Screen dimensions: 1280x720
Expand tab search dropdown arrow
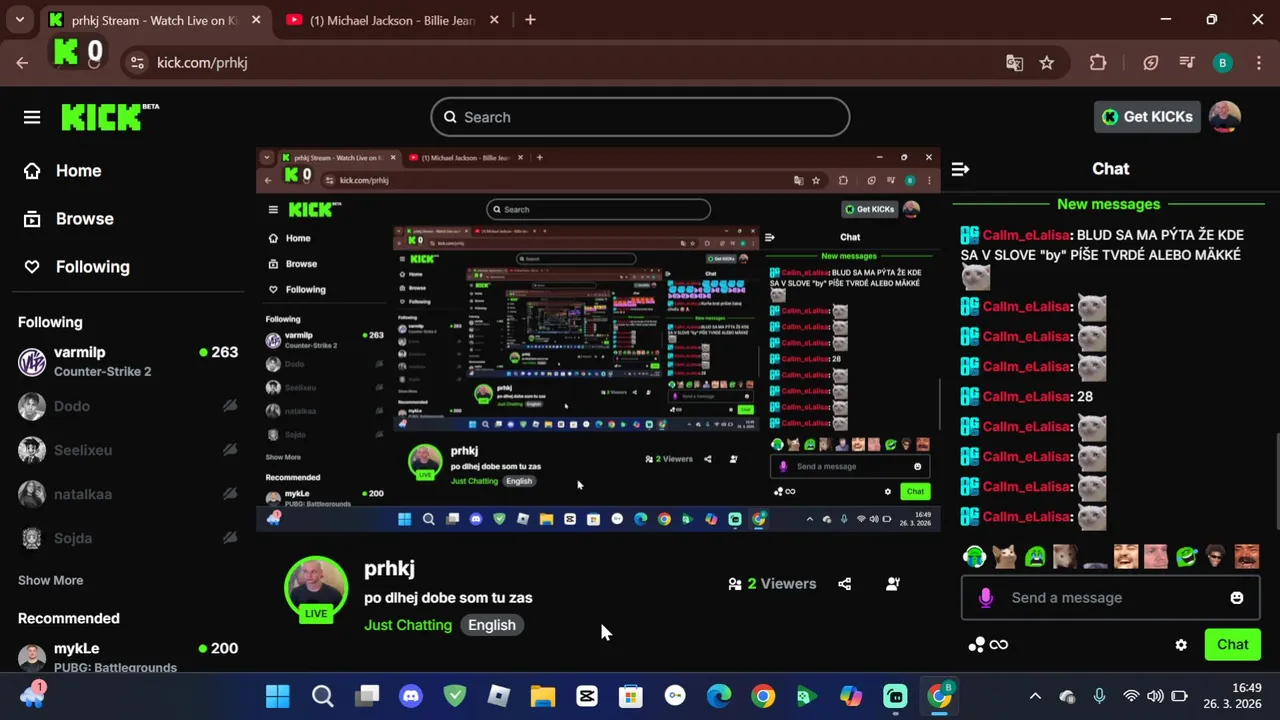tap(19, 19)
